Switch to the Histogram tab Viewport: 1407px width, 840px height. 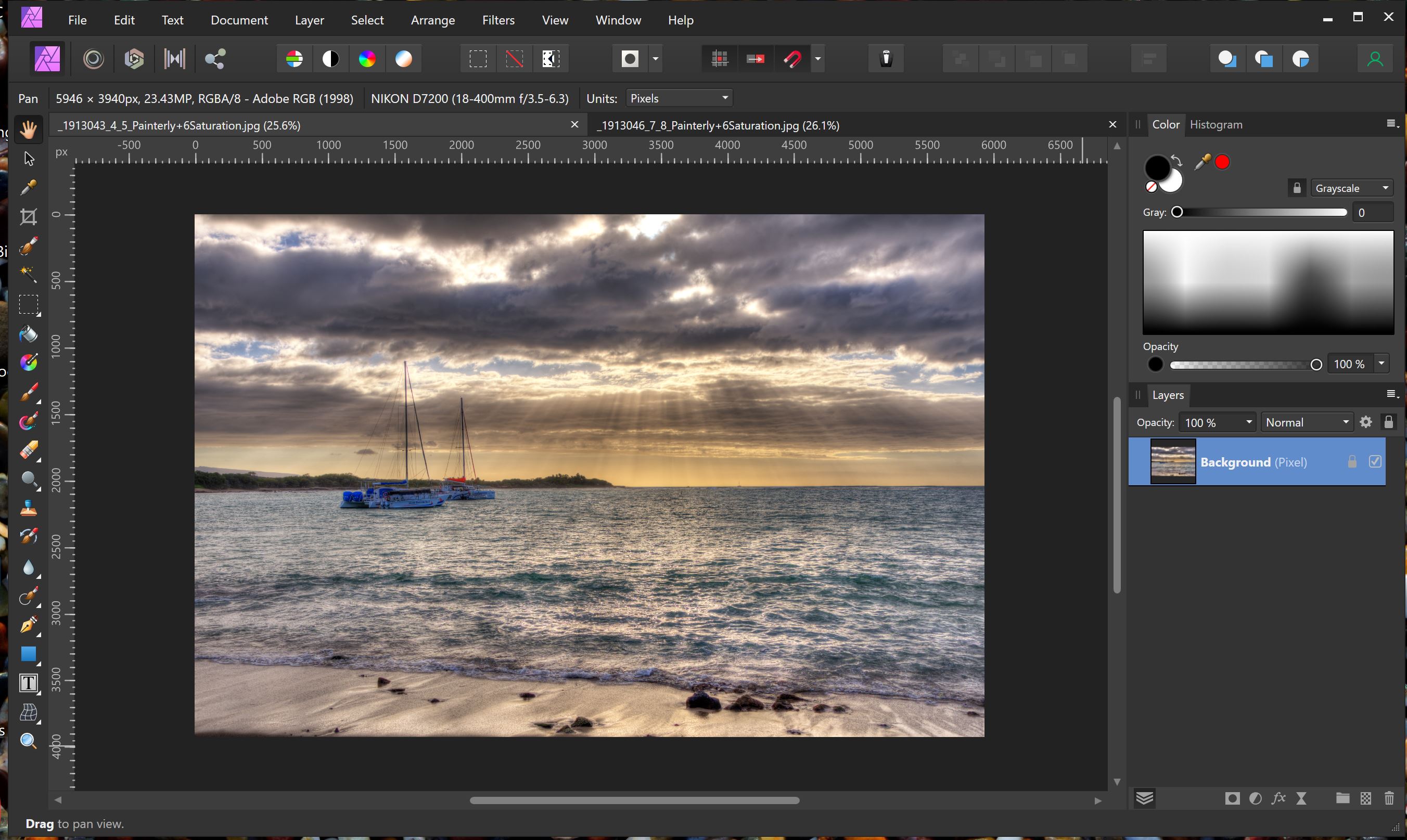pos(1216,124)
